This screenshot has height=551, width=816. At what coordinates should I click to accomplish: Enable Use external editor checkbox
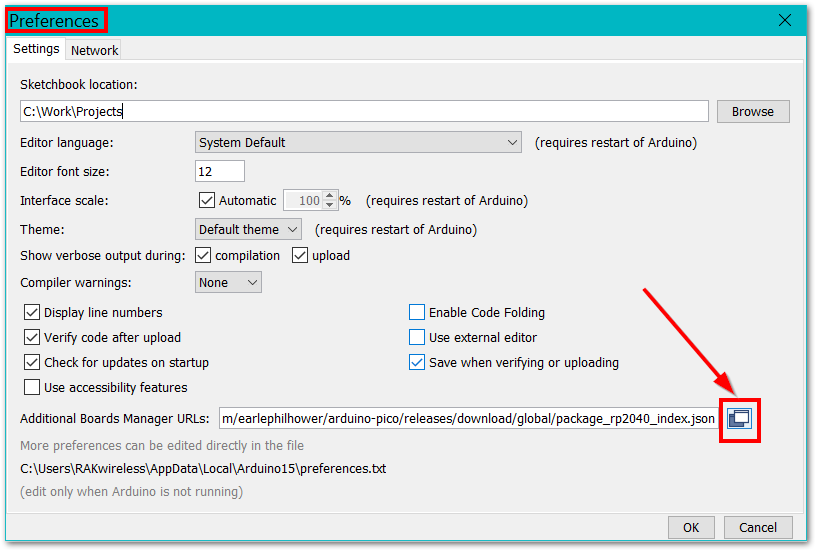click(417, 337)
